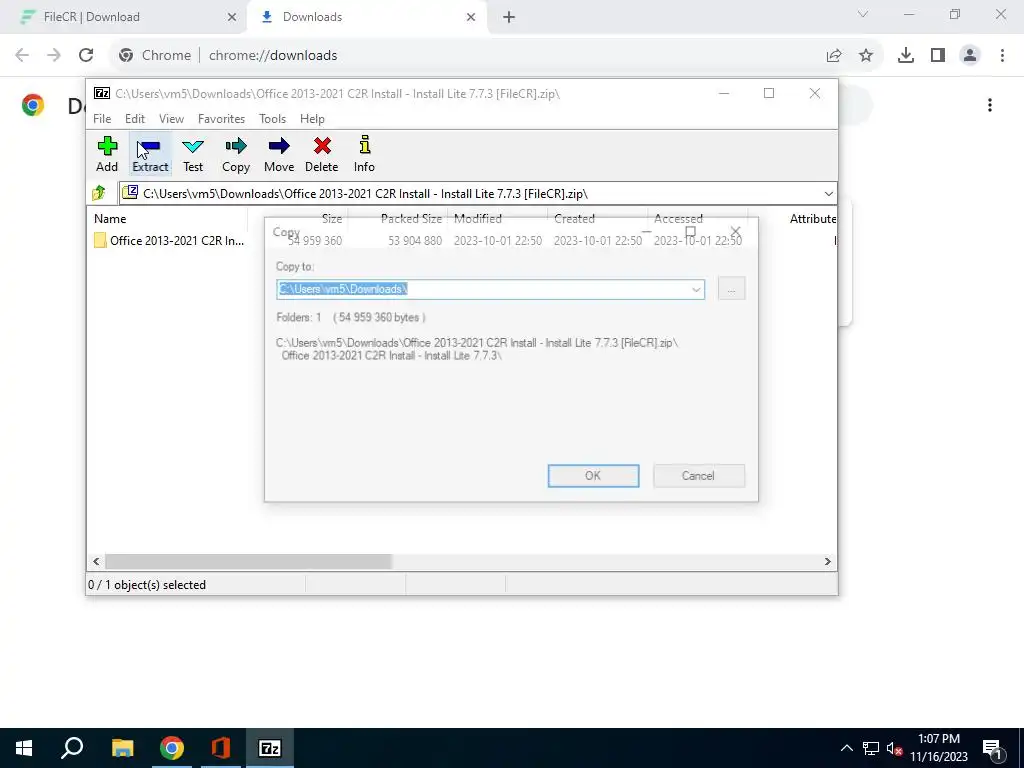The height and width of the screenshot is (768, 1024).
Task: Sort by the Attributes column header
Action: point(812,219)
